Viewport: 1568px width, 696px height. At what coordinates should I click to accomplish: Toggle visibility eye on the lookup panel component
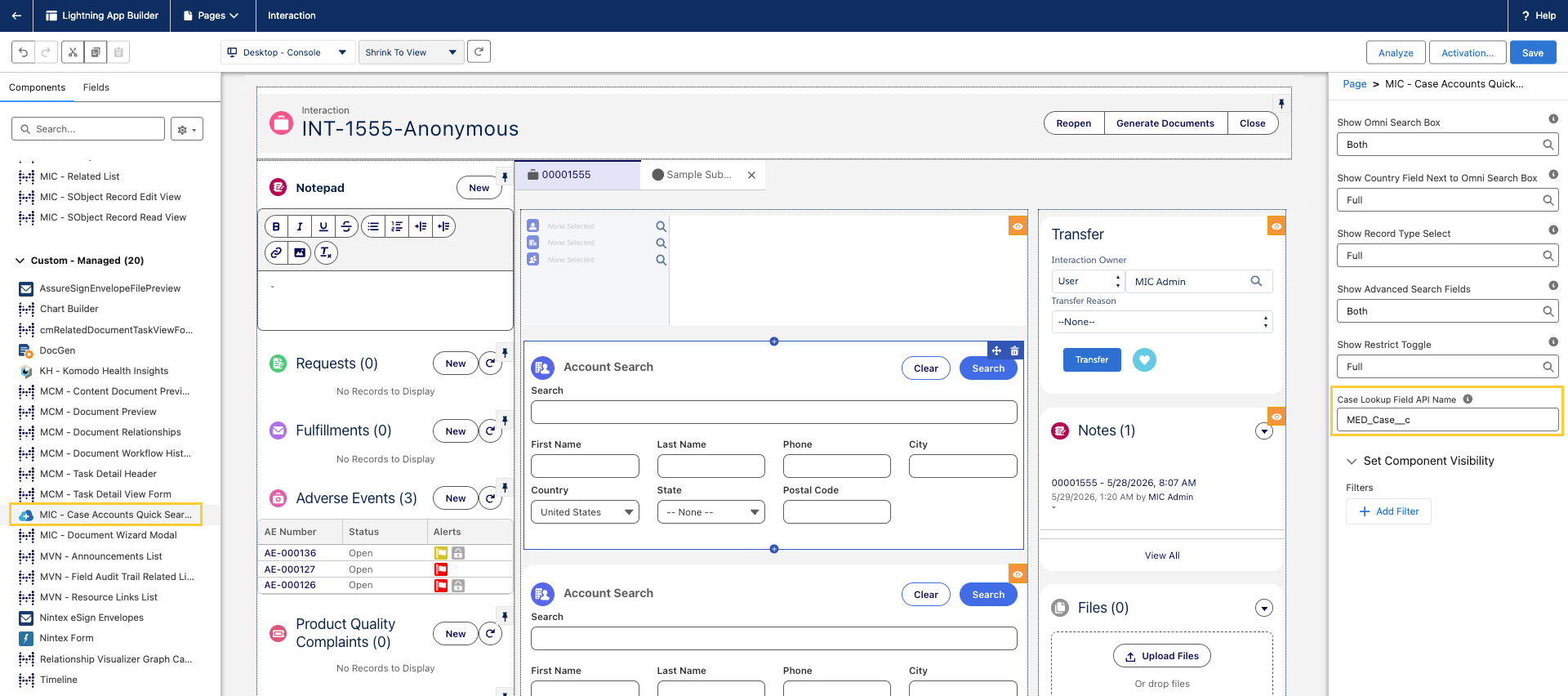pyautogui.click(x=1018, y=226)
